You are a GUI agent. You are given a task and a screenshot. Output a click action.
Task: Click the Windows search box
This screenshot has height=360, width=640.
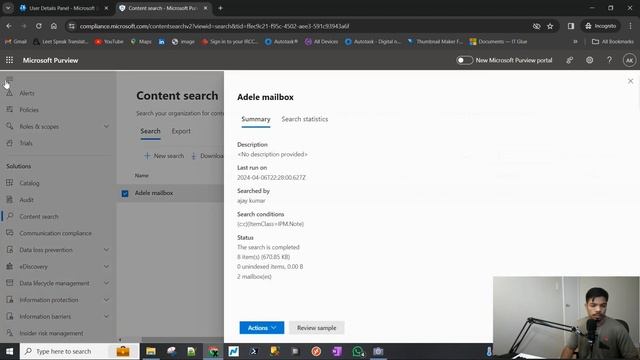tap(80, 351)
